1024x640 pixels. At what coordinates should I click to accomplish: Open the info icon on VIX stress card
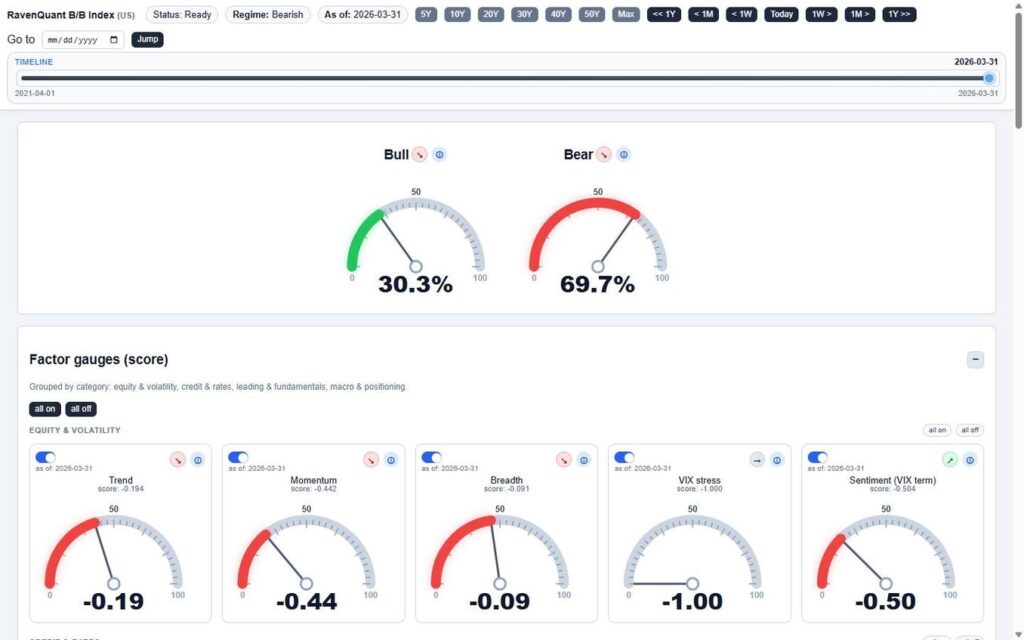tap(775, 460)
